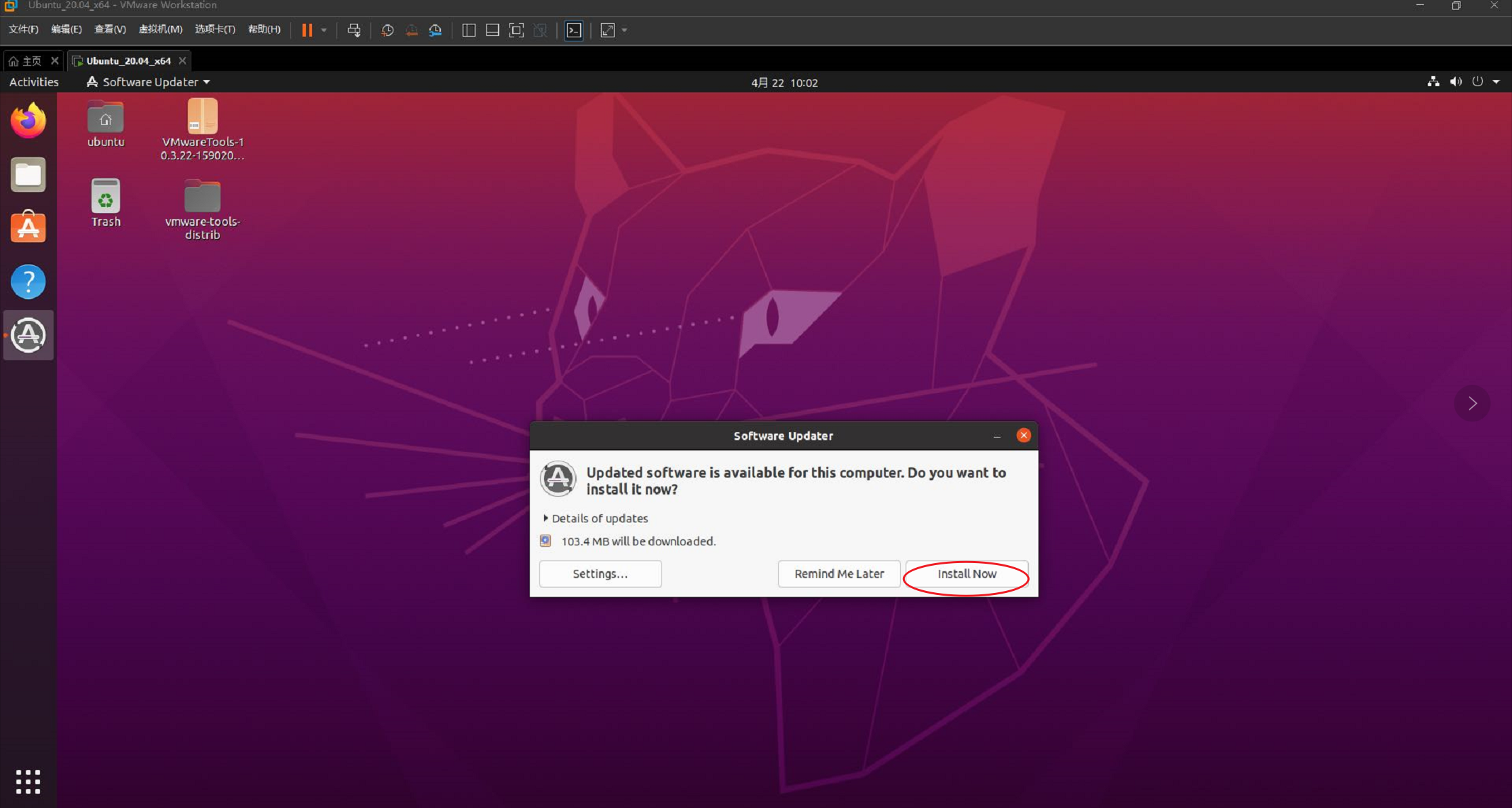Close the 主页 tab

(55, 61)
